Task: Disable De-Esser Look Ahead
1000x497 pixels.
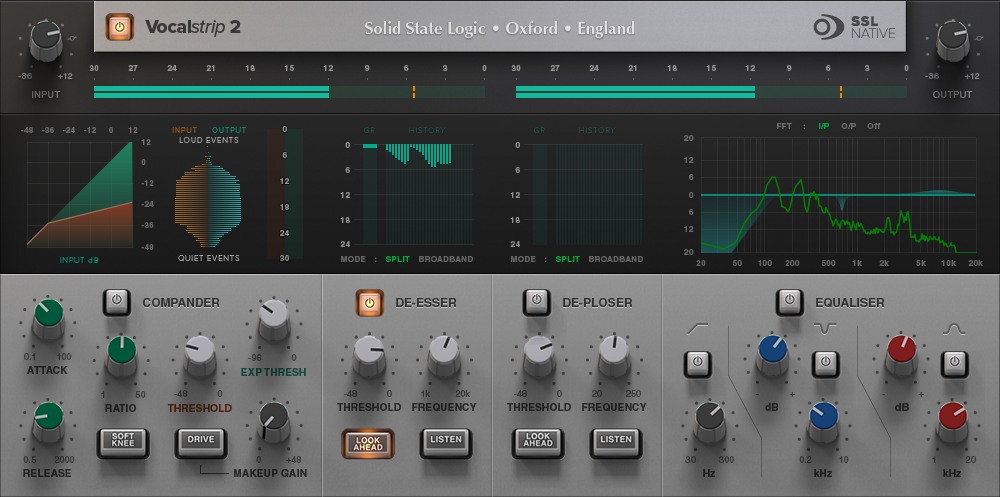Action: 367,440
